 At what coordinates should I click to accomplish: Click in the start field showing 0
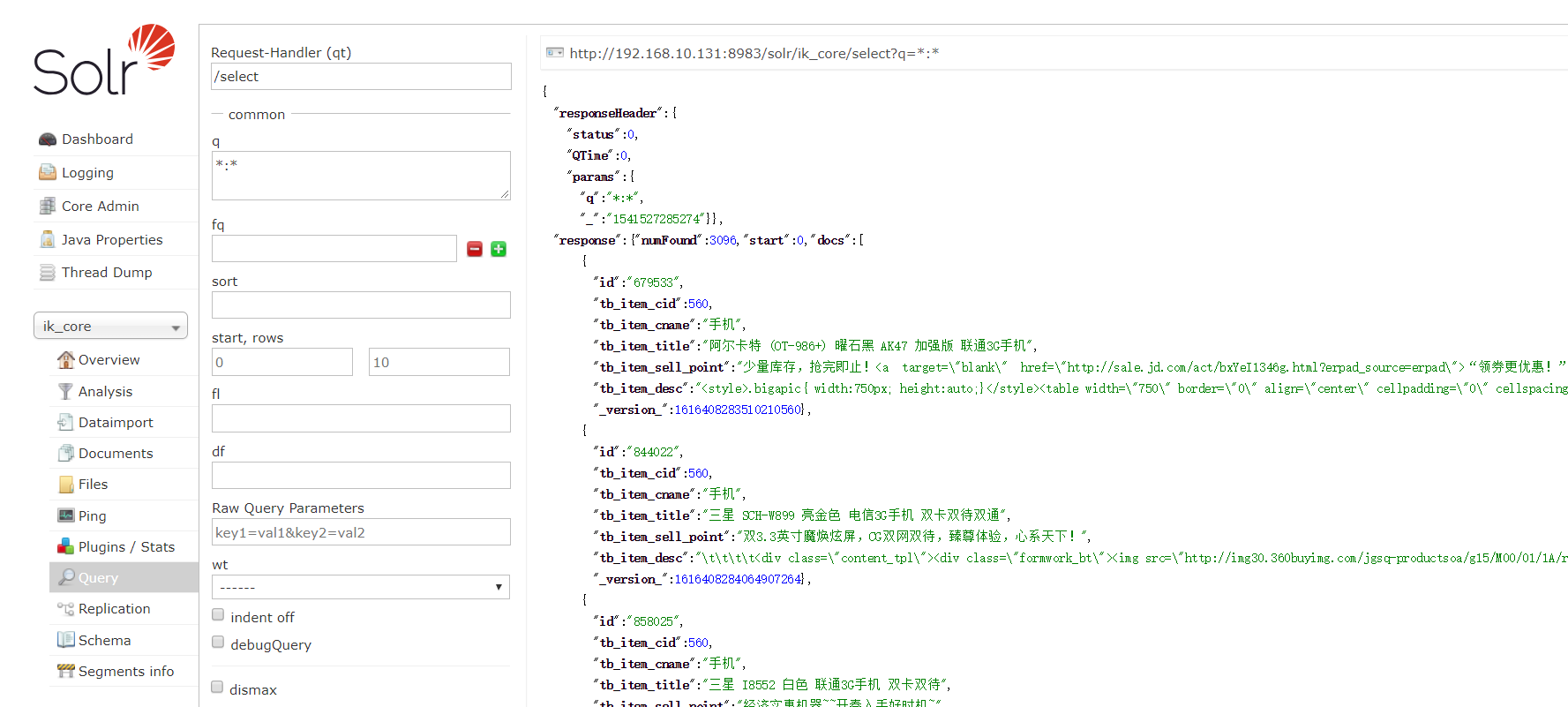coord(282,362)
